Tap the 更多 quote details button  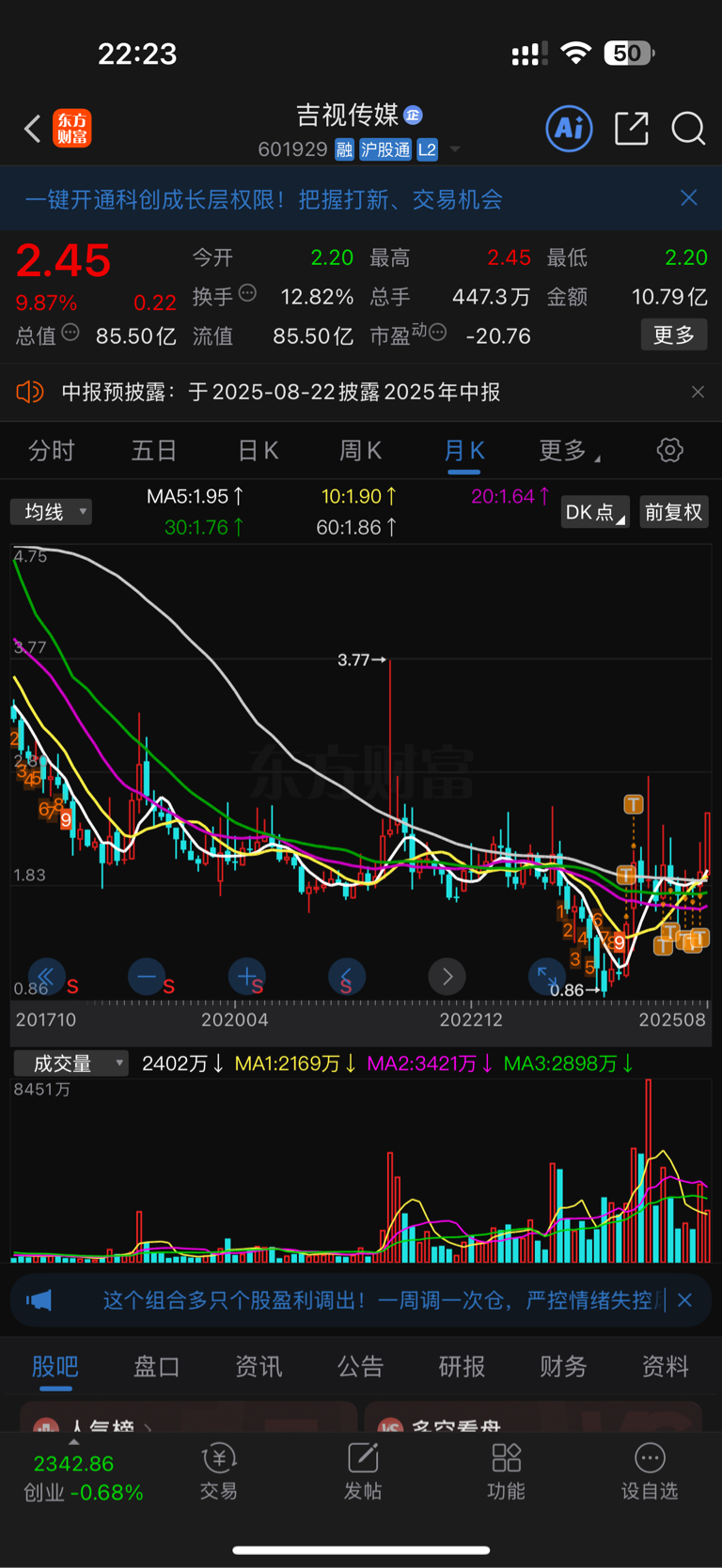coord(674,335)
